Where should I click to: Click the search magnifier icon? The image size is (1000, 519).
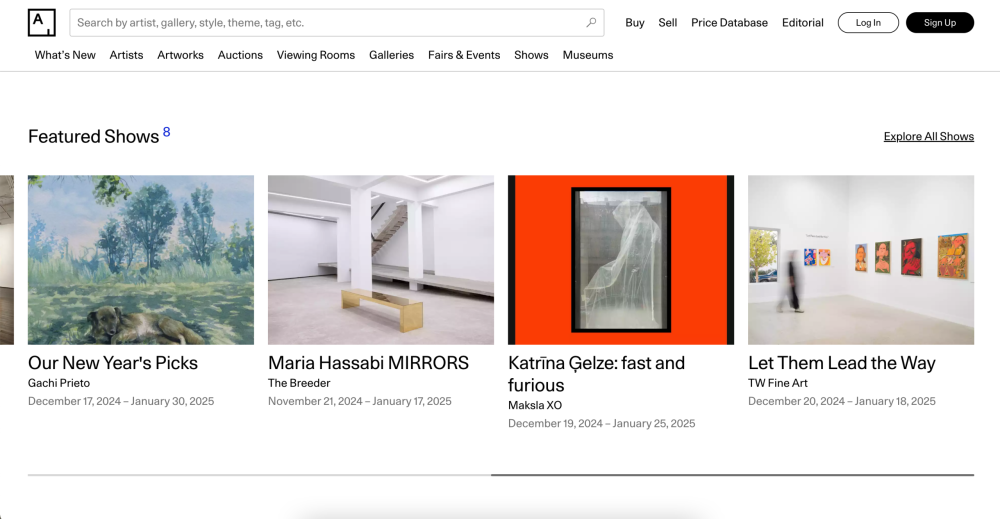tap(591, 22)
